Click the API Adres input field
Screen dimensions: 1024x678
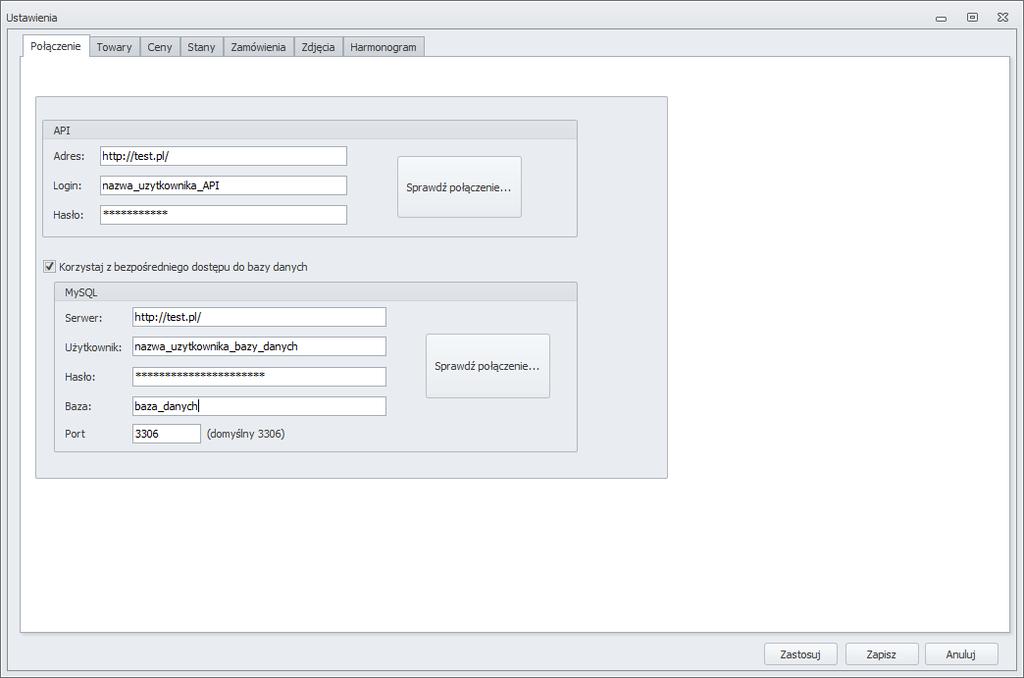[223, 156]
